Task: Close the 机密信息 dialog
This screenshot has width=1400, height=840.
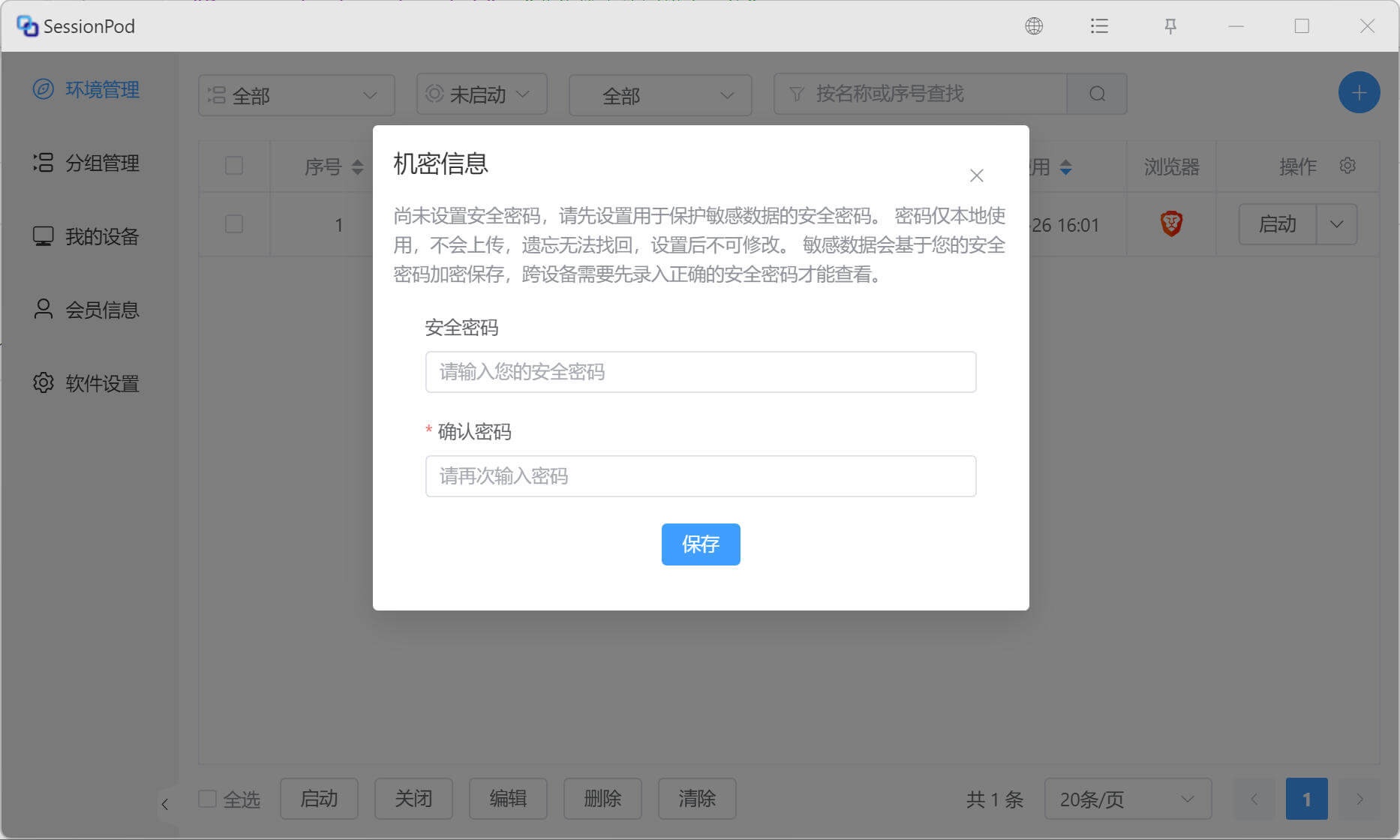Action: pyautogui.click(x=976, y=175)
